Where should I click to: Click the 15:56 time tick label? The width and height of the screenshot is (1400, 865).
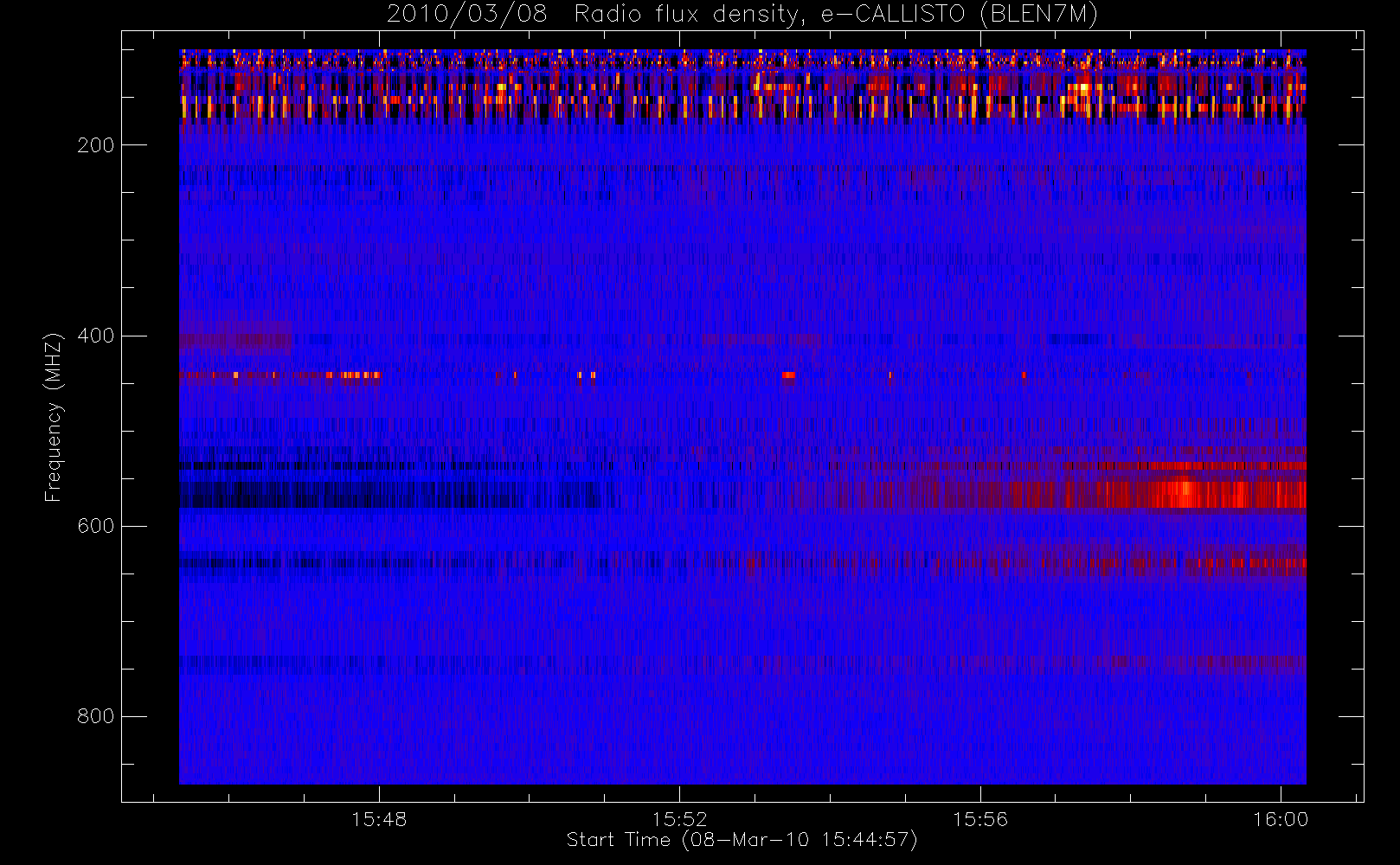click(980, 819)
